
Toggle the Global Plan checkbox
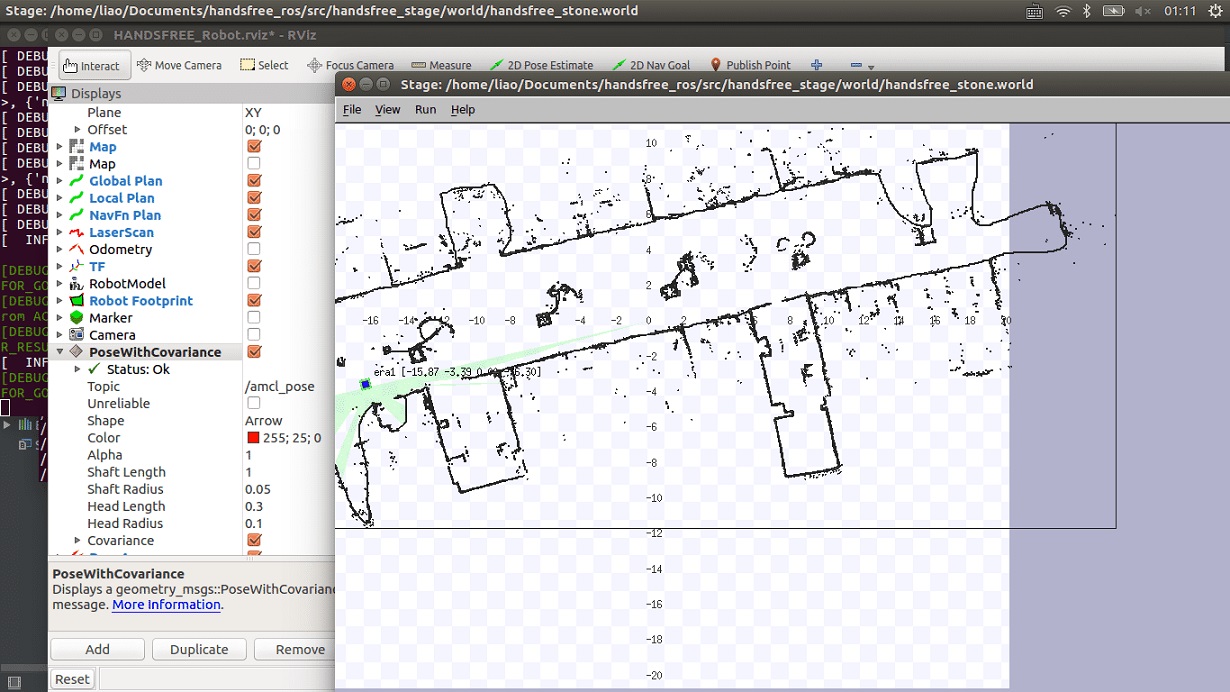click(x=254, y=181)
